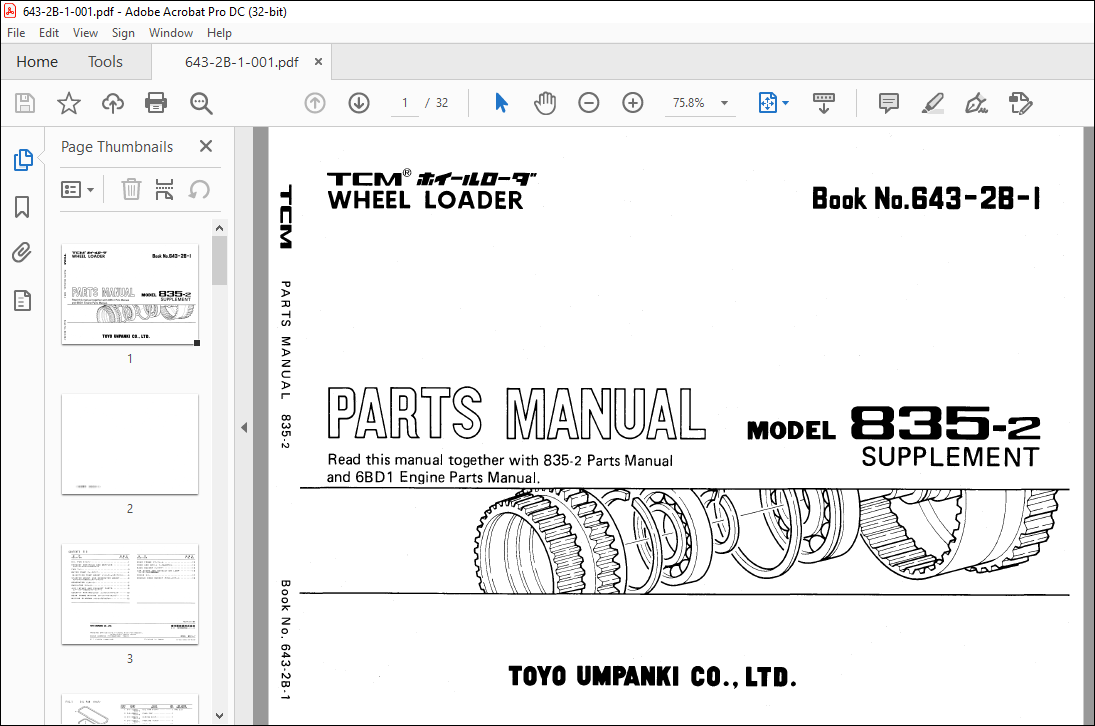The width and height of the screenshot is (1095, 726).
Task: Open fit page options dropdown arrow
Action: (x=786, y=103)
